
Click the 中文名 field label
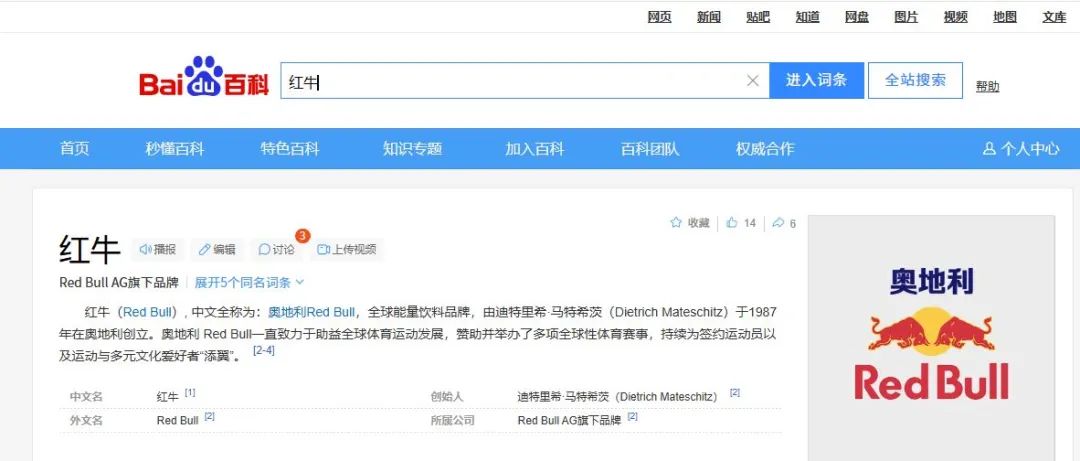(86, 397)
